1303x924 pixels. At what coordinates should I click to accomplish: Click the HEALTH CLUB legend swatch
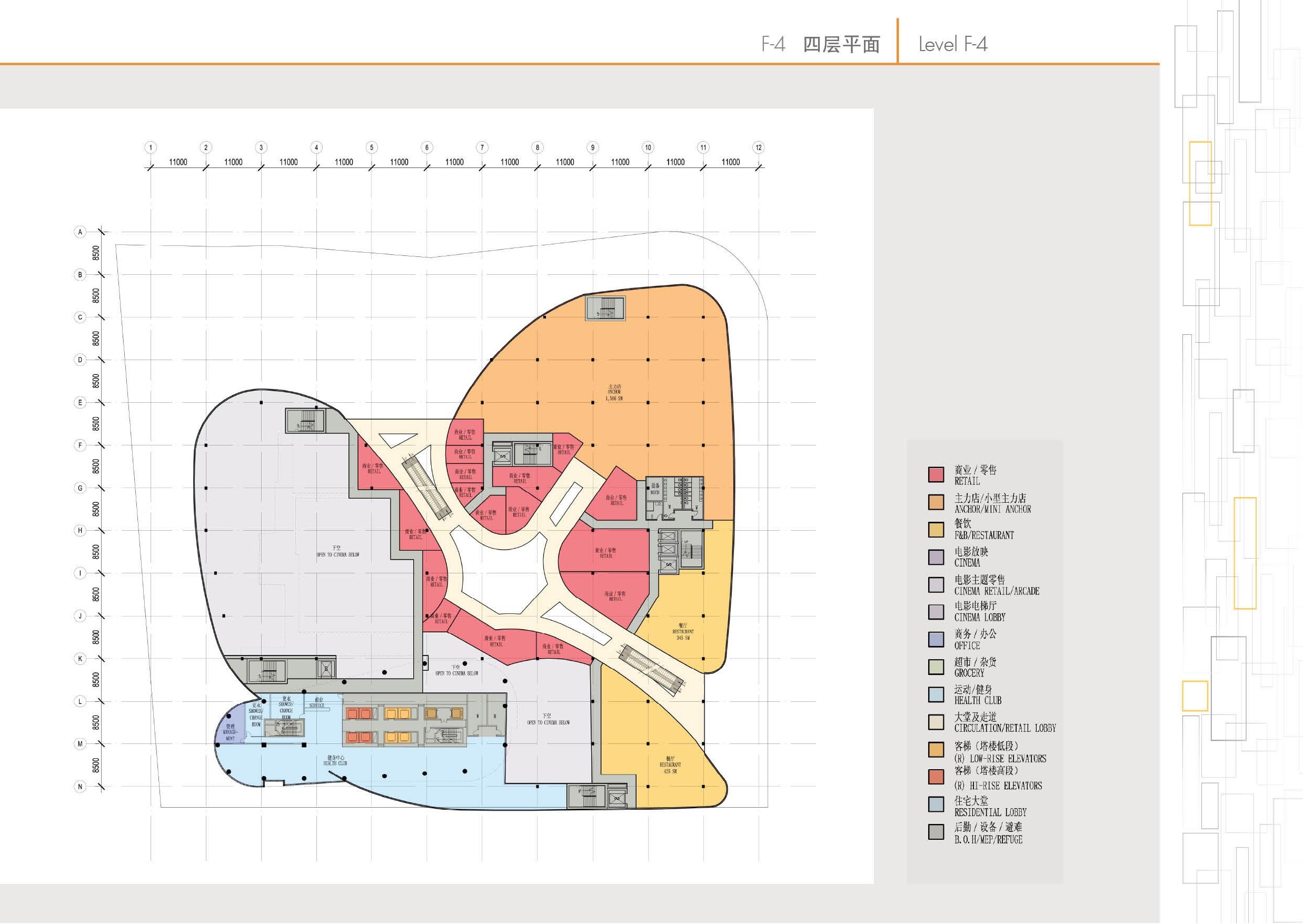936,694
